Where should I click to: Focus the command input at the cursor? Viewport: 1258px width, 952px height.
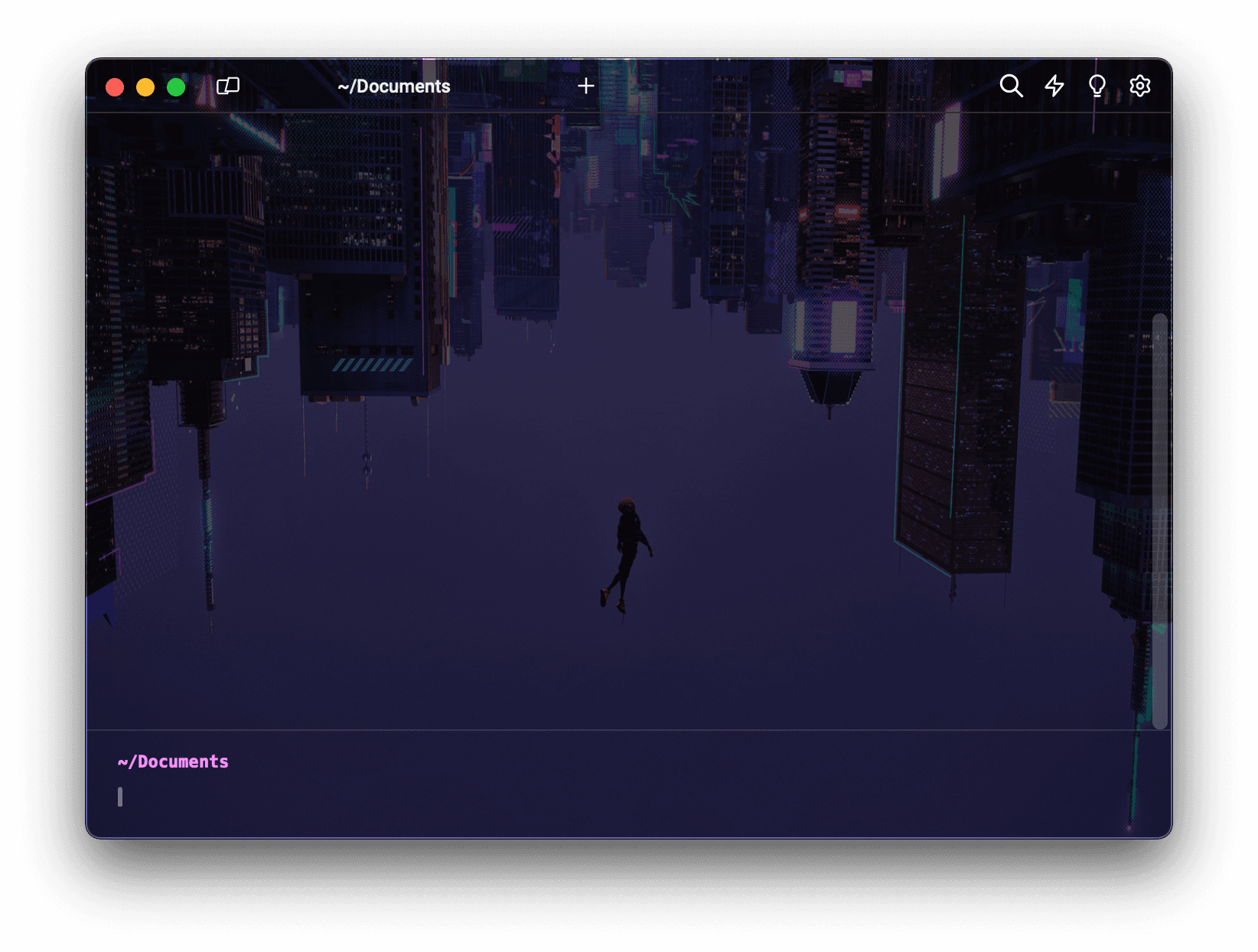coord(121,797)
